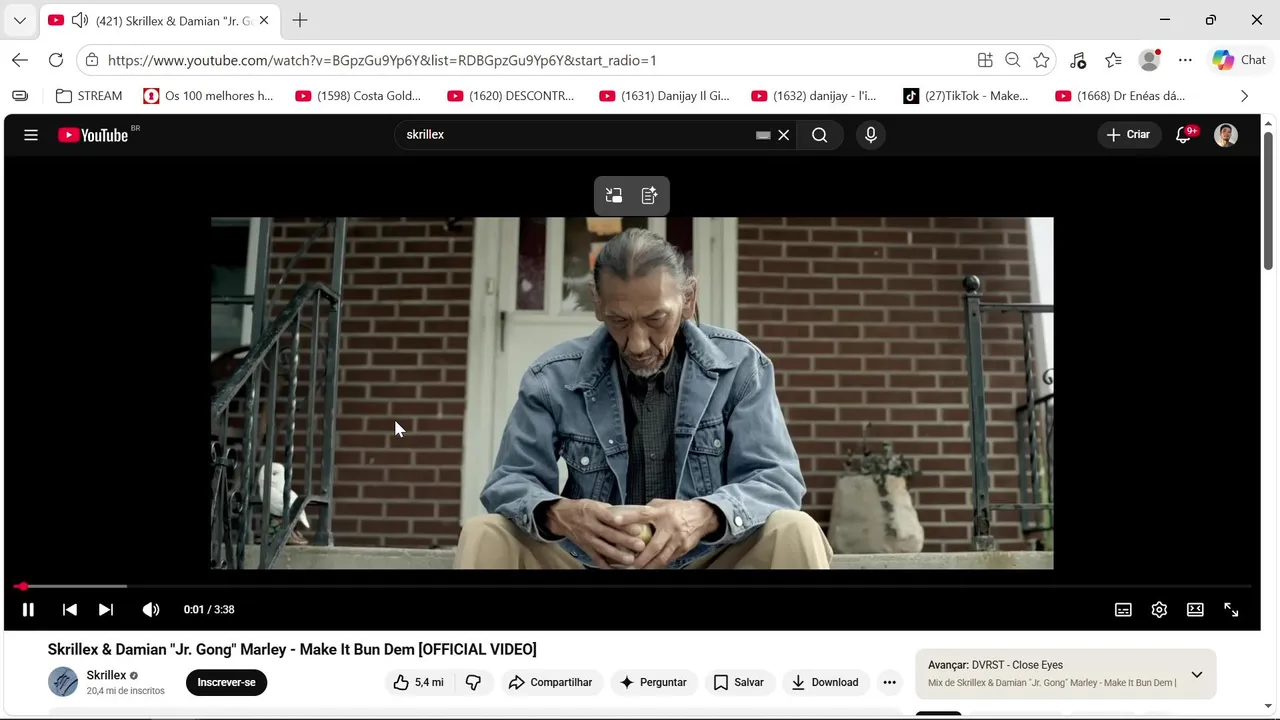Pause the video playback
Image resolution: width=1280 pixels, height=720 pixels.
28,609
